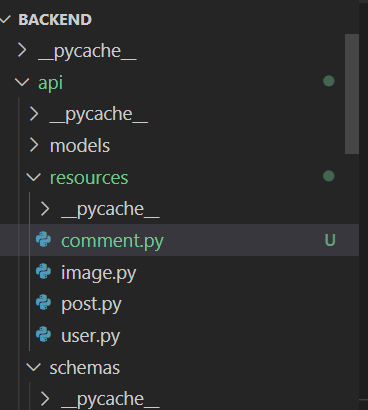Click the green modified dot on resources row
Image resolution: width=368 pixels, height=410 pixels.
(329, 176)
